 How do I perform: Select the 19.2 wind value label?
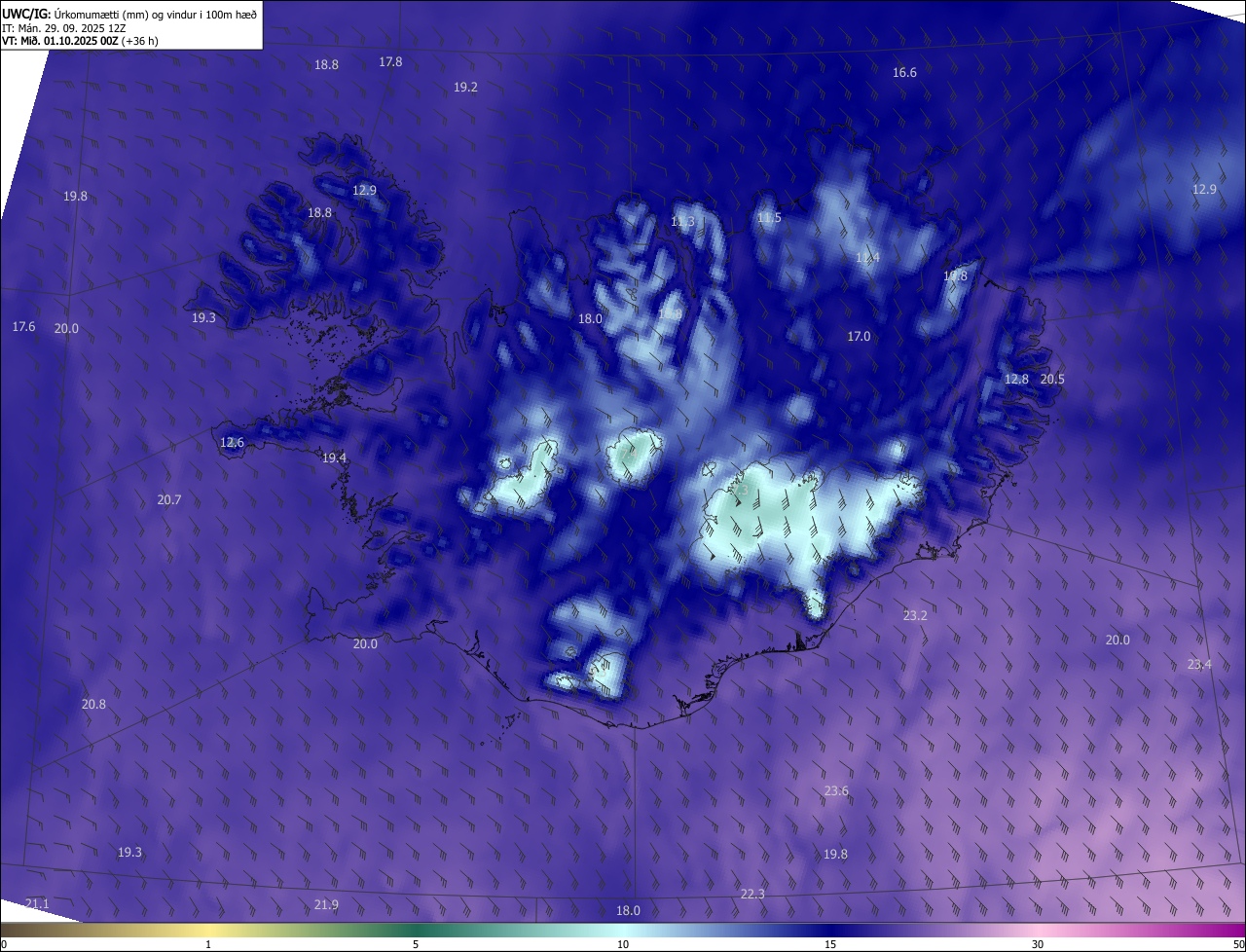pos(465,87)
